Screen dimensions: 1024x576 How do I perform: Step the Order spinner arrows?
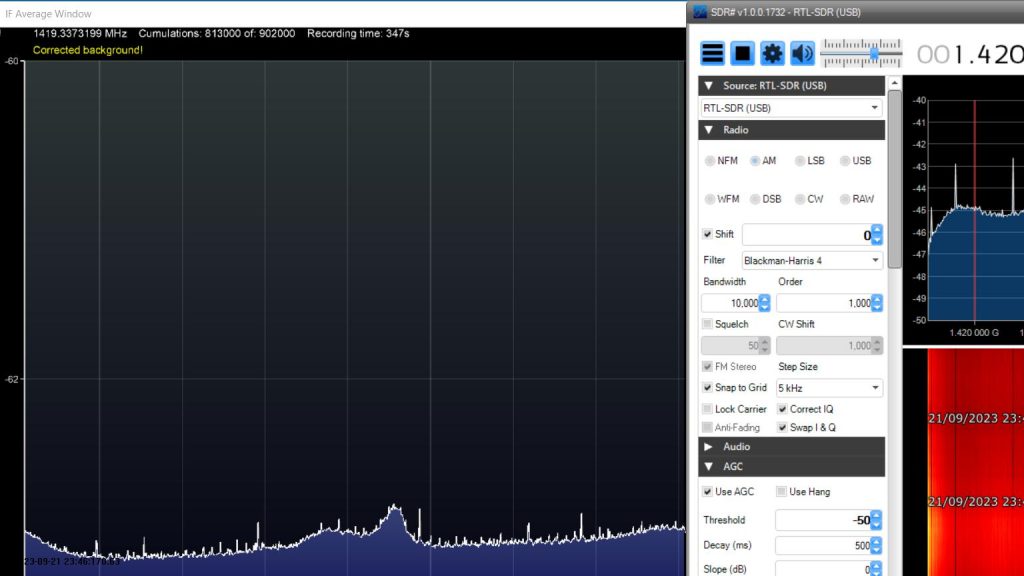(x=877, y=303)
